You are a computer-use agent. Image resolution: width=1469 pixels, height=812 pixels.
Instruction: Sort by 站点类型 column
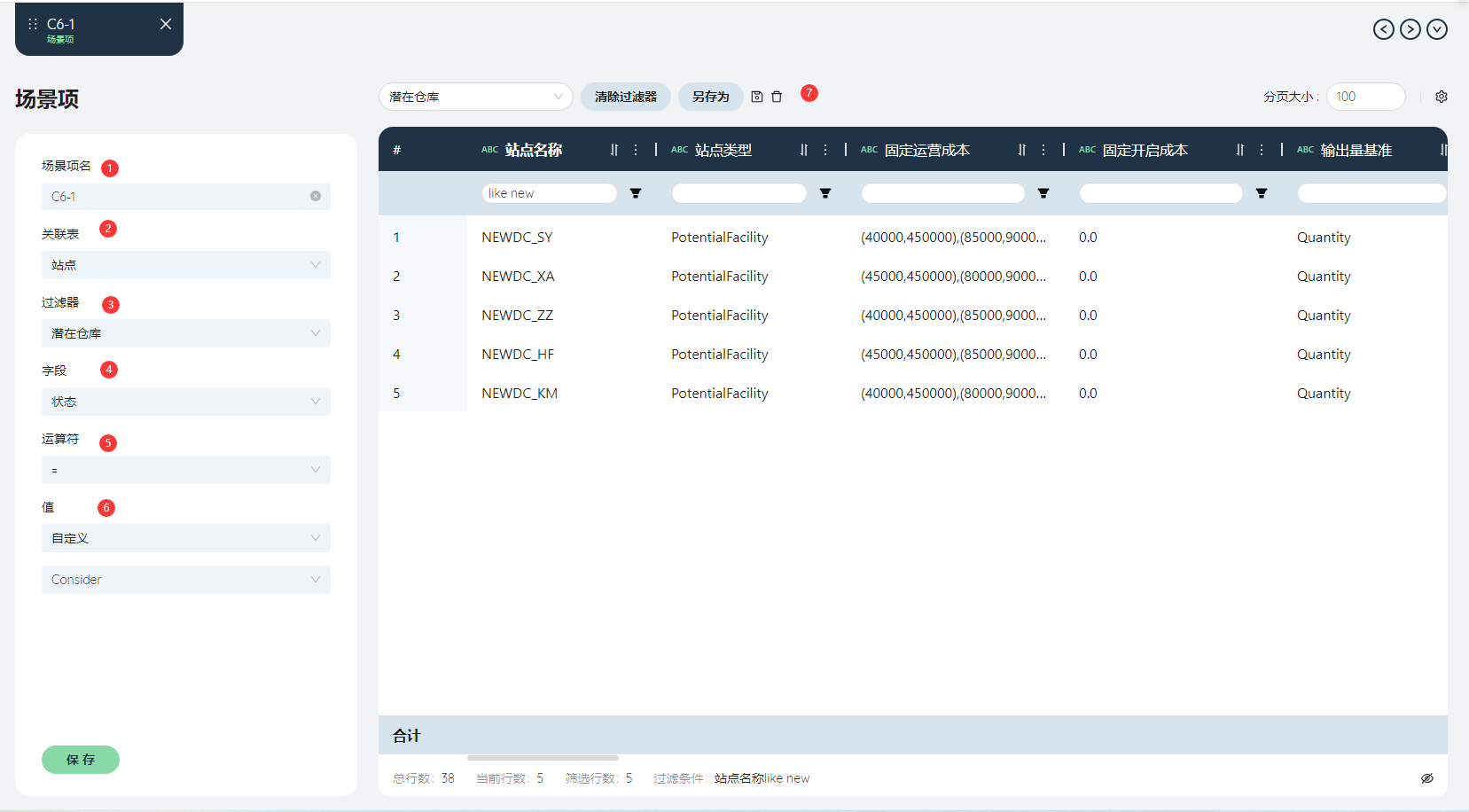click(x=804, y=150)
